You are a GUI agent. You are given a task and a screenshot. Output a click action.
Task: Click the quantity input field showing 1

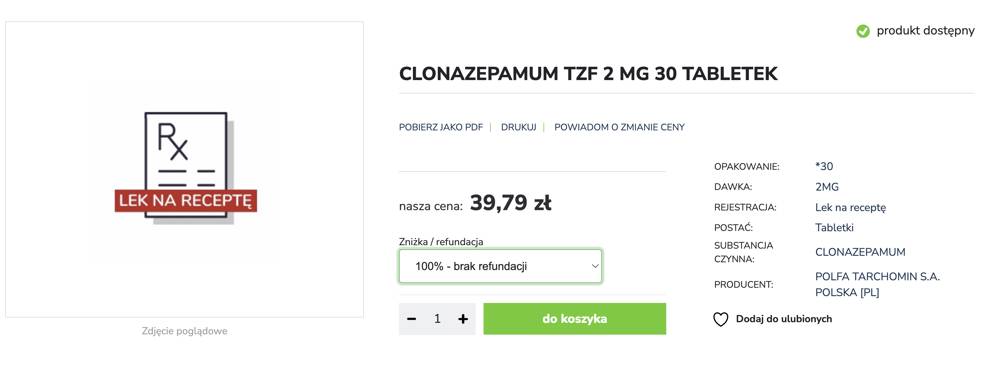pos(437,319)
